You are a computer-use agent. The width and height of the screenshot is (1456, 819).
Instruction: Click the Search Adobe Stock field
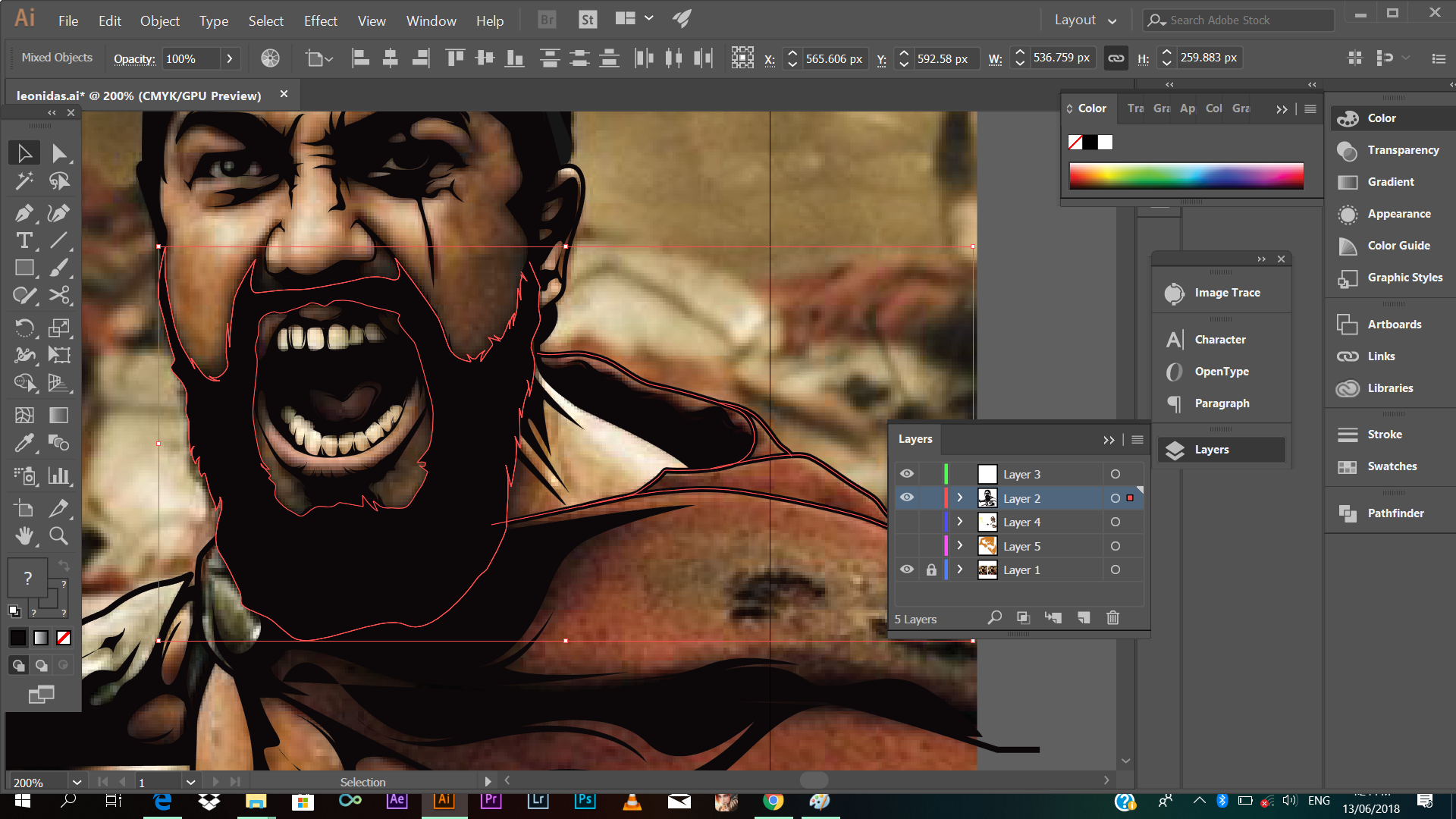click(x=1244, y=20)
